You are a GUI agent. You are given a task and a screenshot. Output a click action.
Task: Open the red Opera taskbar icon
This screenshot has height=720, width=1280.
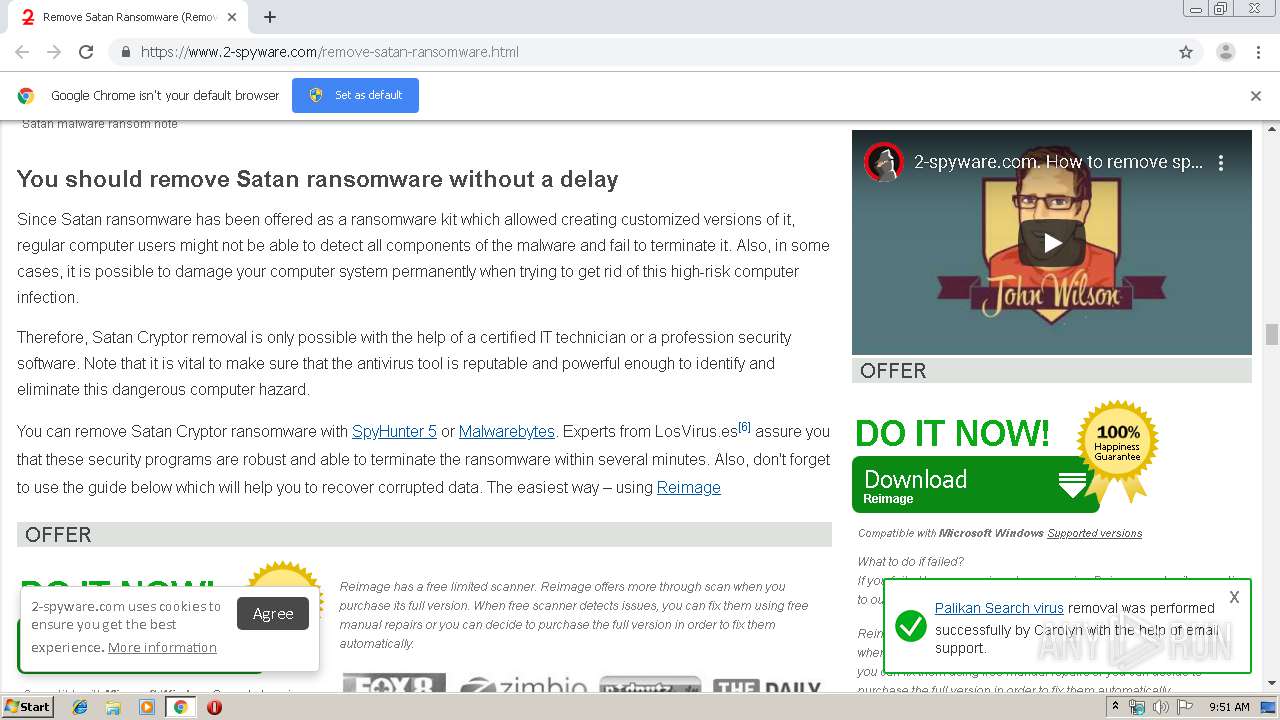[214, 707]
